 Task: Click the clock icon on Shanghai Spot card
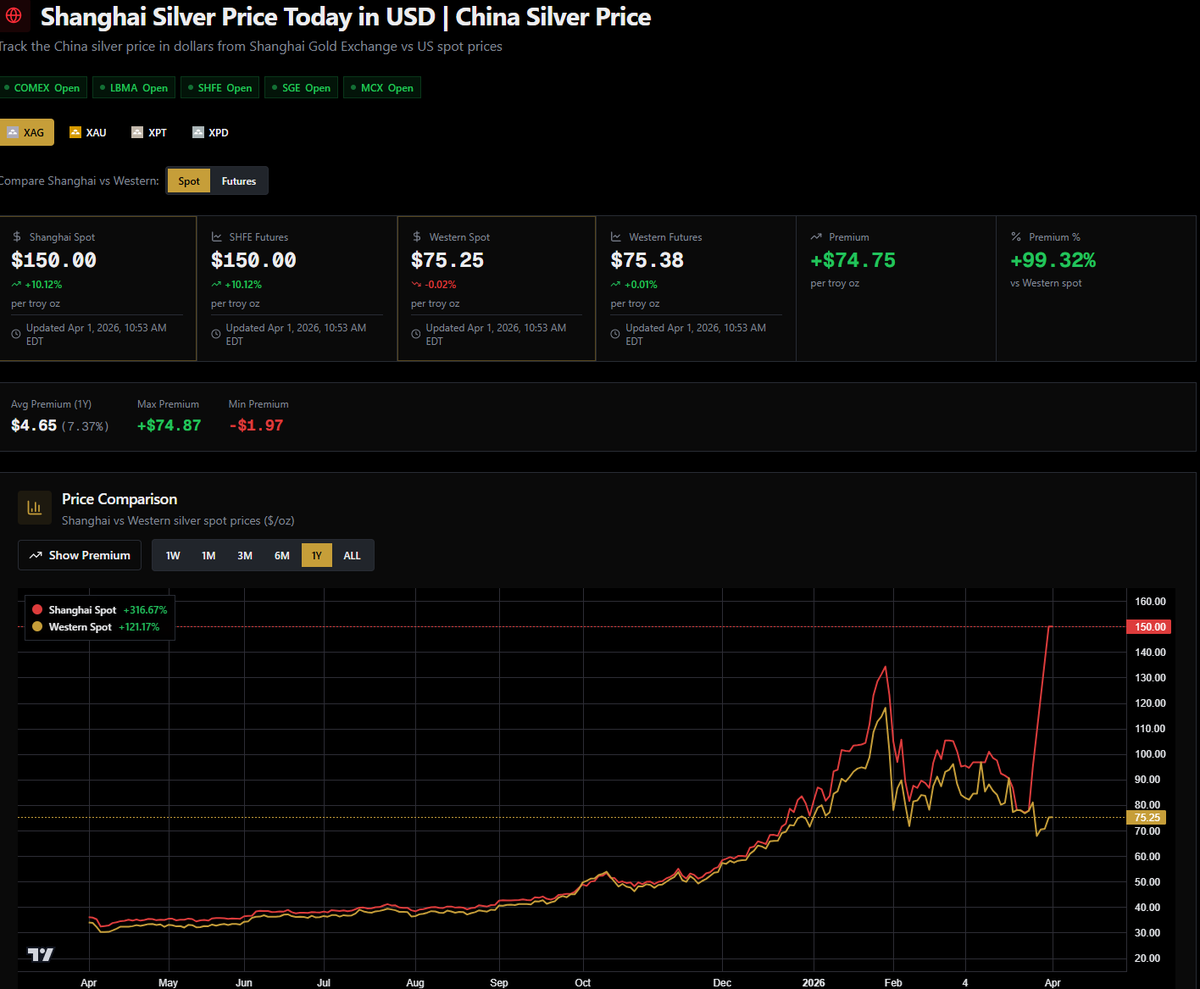coord(16,334)
